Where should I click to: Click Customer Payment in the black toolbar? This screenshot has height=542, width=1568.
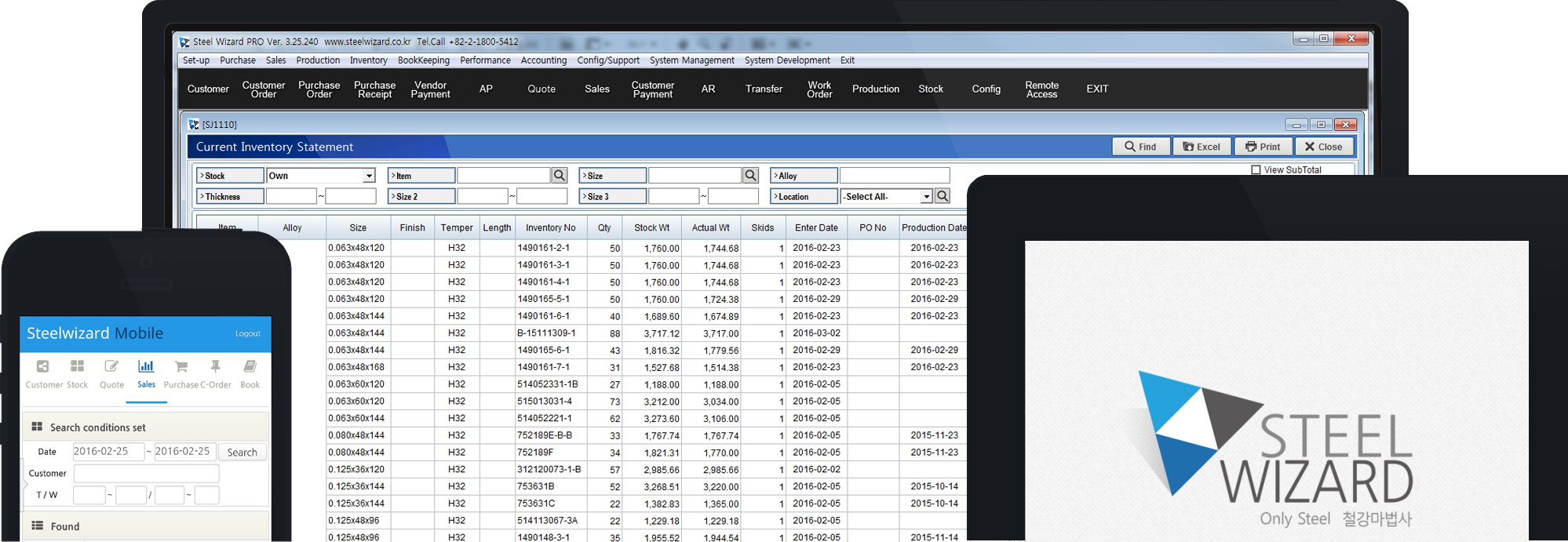(x=653, y=89)
